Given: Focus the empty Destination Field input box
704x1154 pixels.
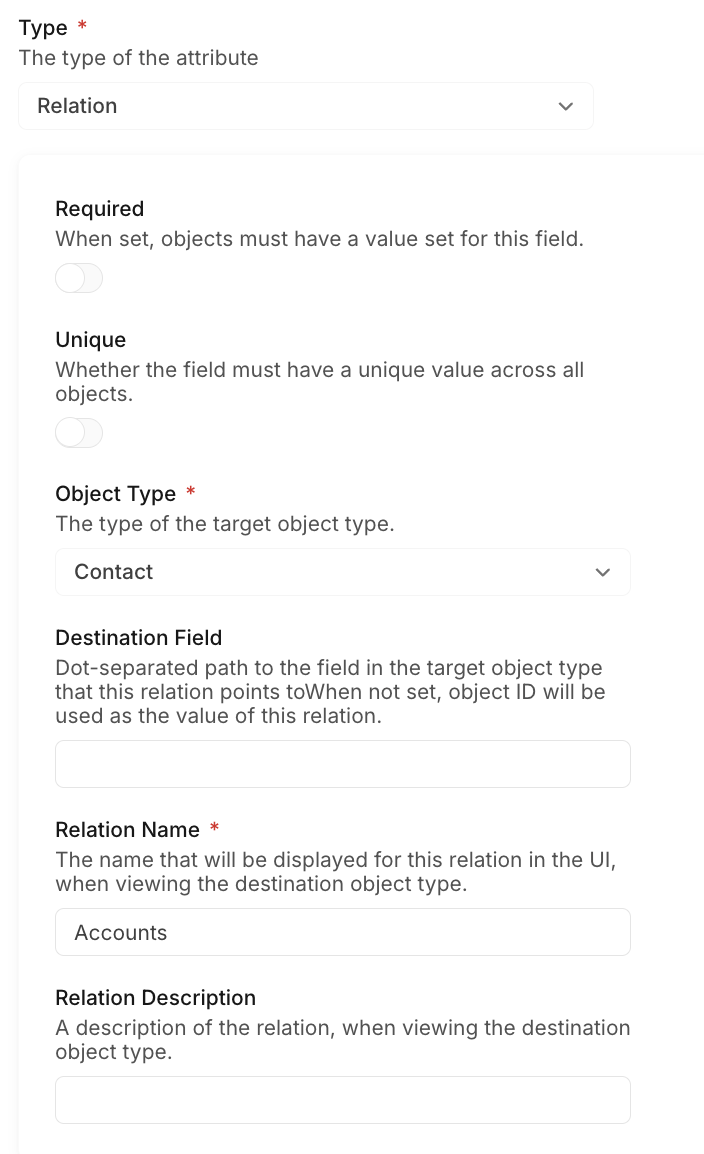Looking at the screenshot, I should click(342, 764).
